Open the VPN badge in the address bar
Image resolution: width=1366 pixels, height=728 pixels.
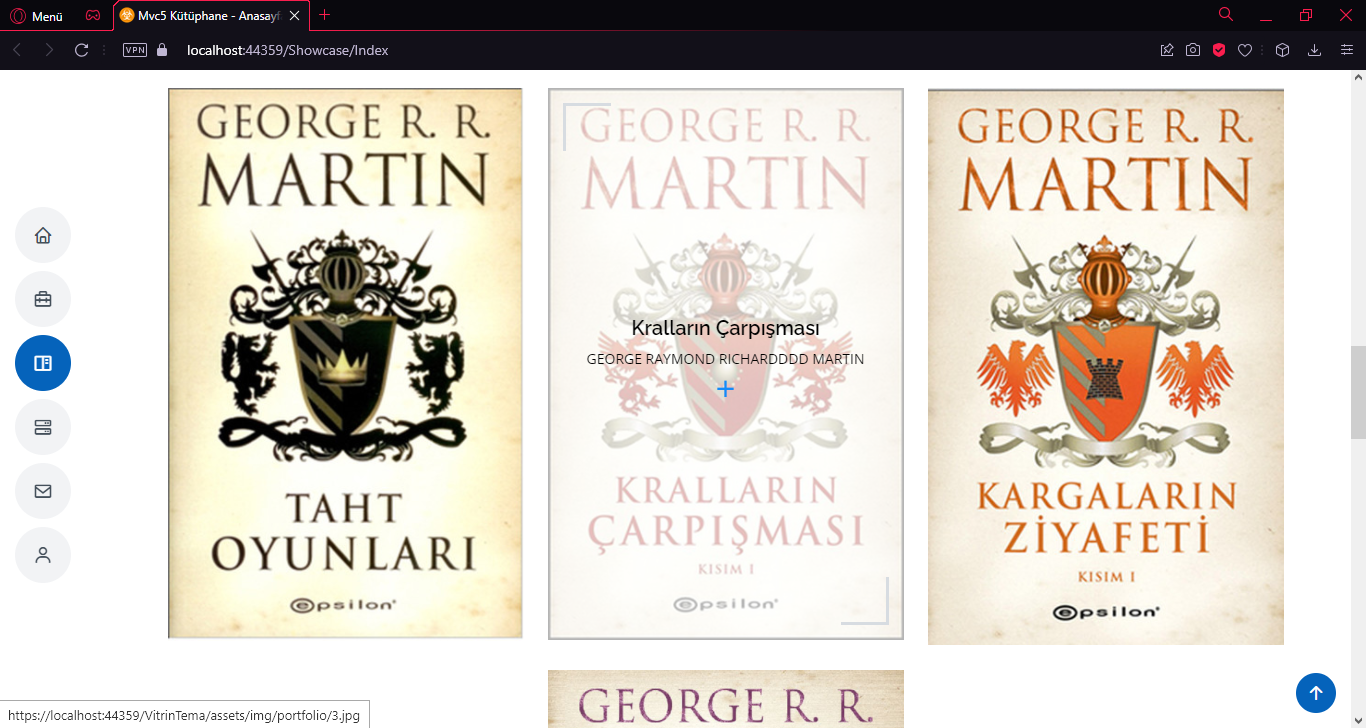pyautogui.click(x=135, y=50)
